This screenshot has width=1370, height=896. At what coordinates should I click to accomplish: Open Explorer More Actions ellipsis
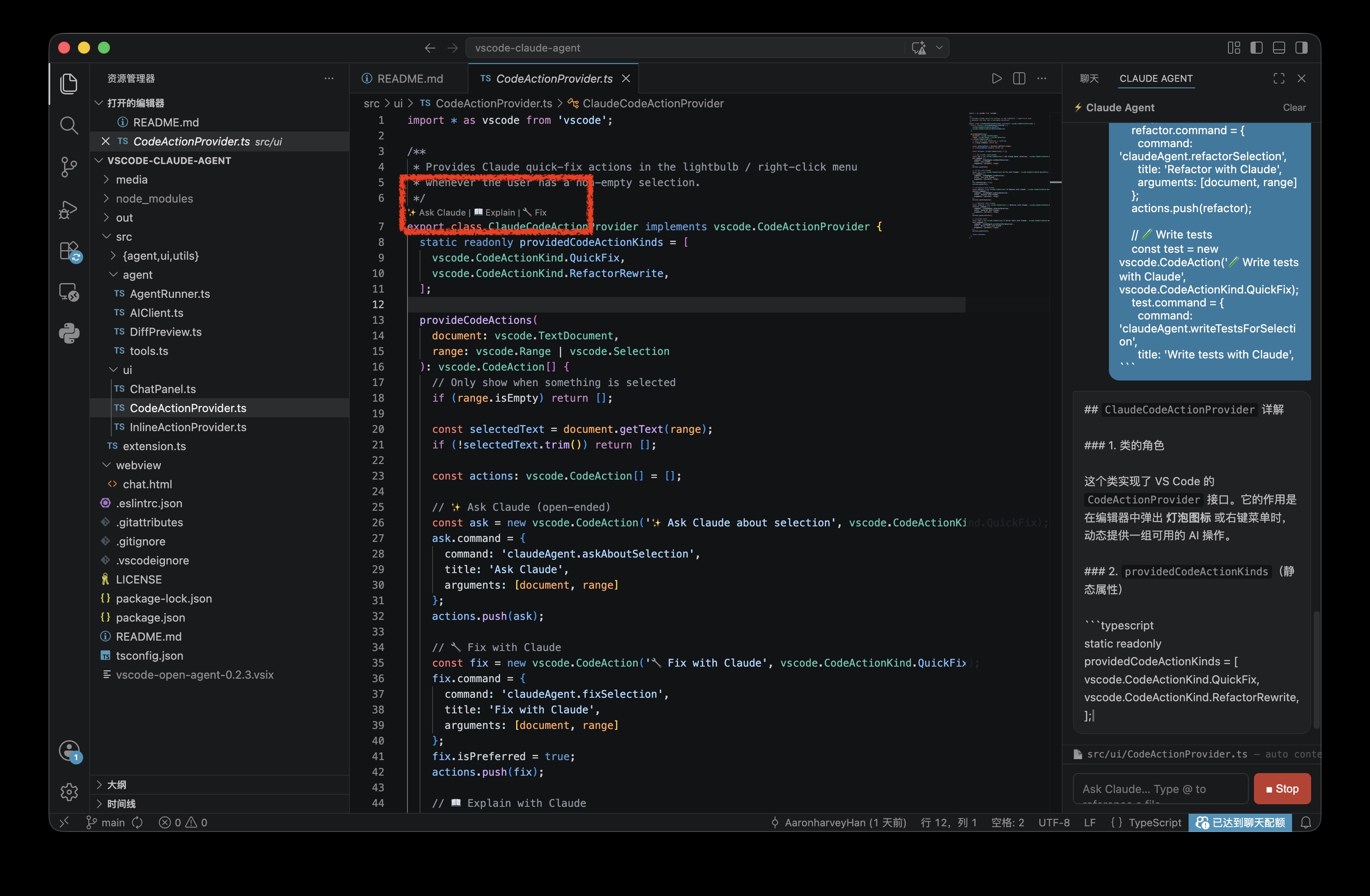point(329,78)
